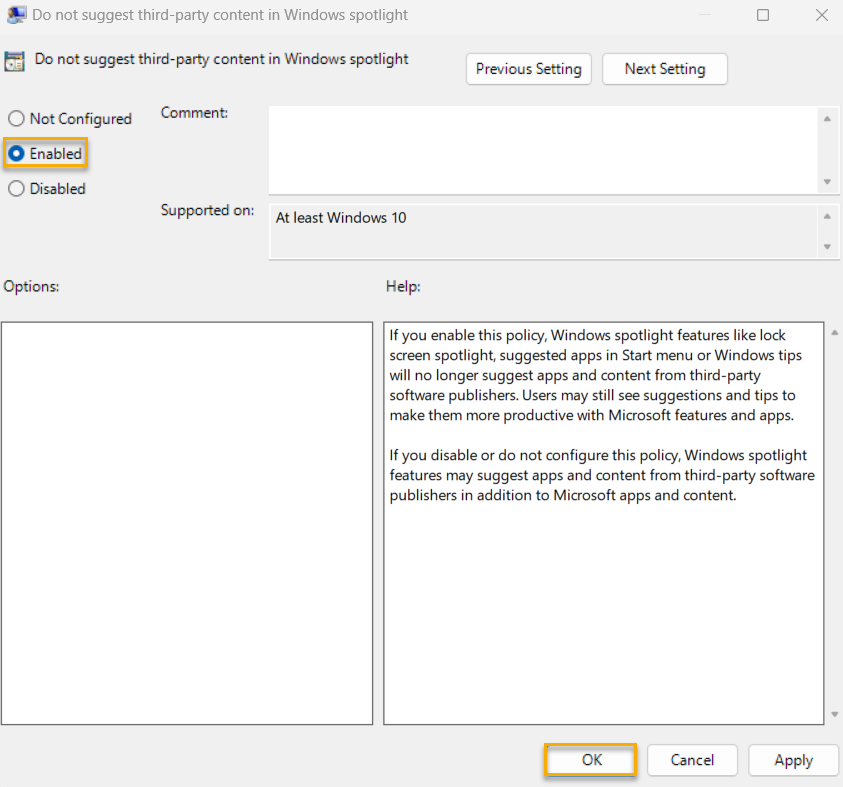The image size is (843, 787).
Task: Select the Enabled radio button
Action: 15,153
